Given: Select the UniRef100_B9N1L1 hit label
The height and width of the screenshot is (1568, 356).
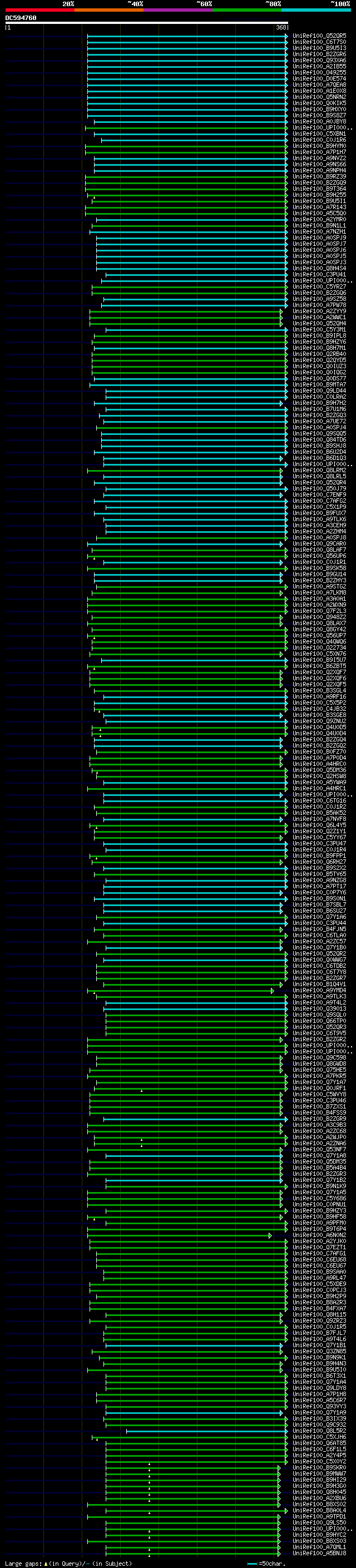Looking at the screenshot, I should [x=319, y=226].
